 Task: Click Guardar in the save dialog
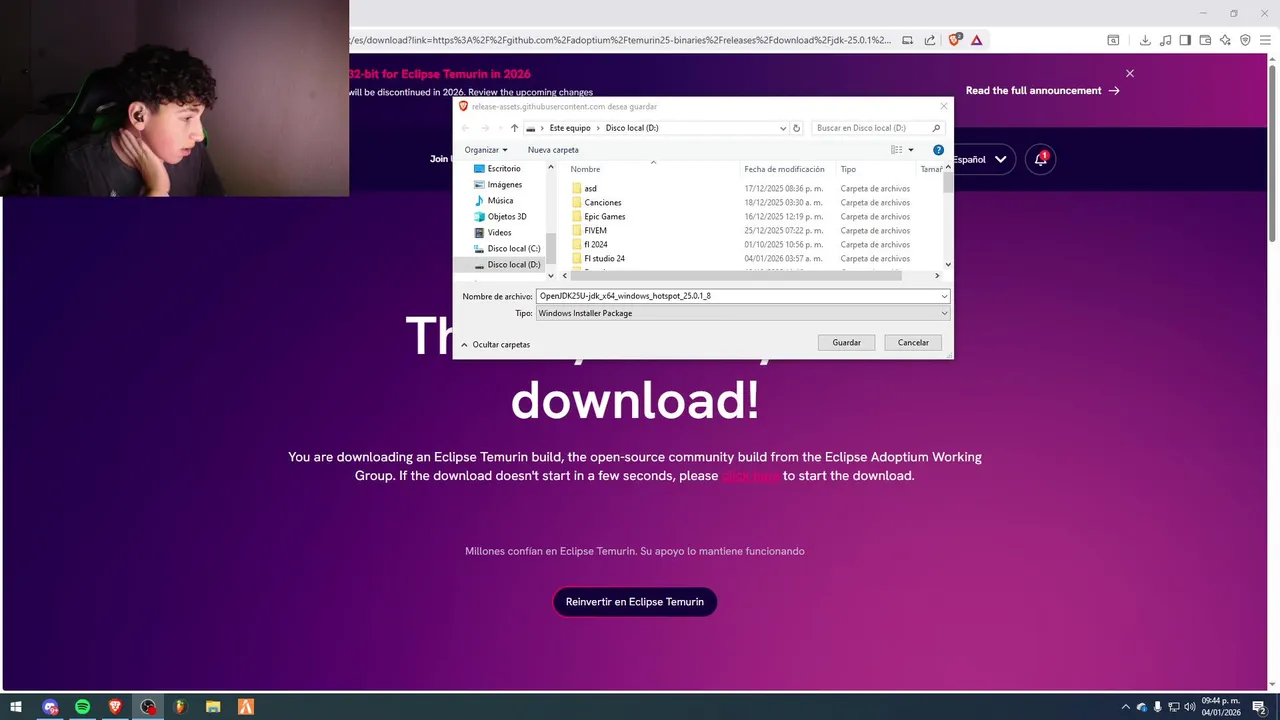pos(846,343)
